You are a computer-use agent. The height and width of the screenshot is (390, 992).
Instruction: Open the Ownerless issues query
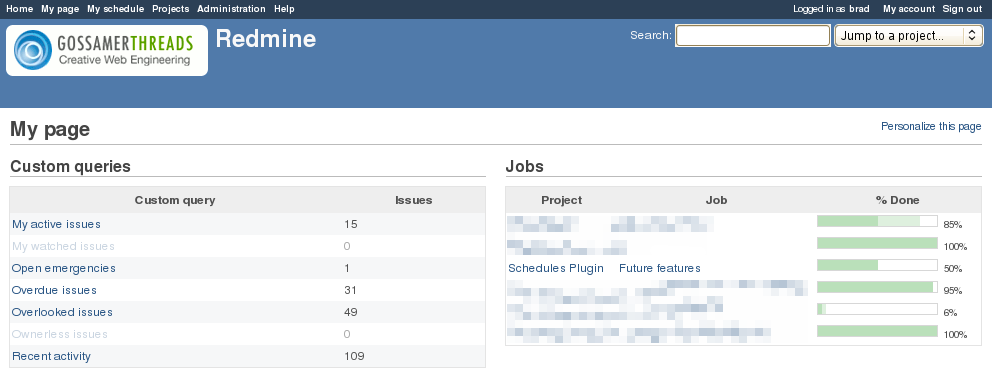click(x=60, y=334)
